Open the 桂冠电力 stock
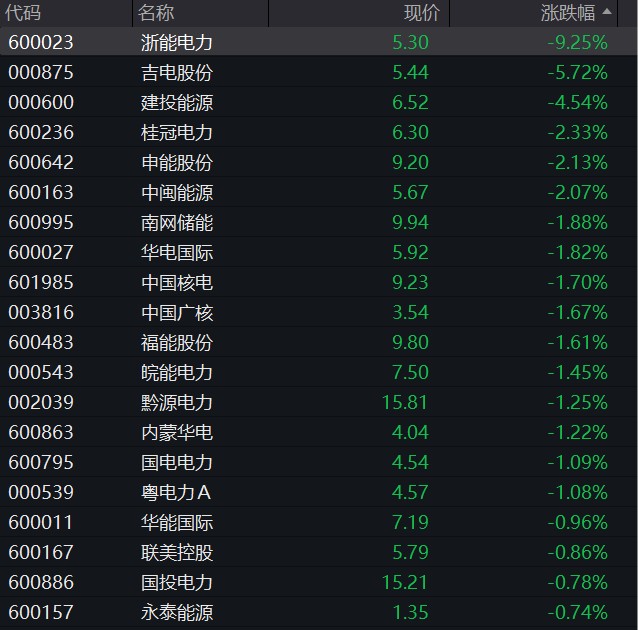The height and width of the screenshot is (630, 638). click(177, 132)
